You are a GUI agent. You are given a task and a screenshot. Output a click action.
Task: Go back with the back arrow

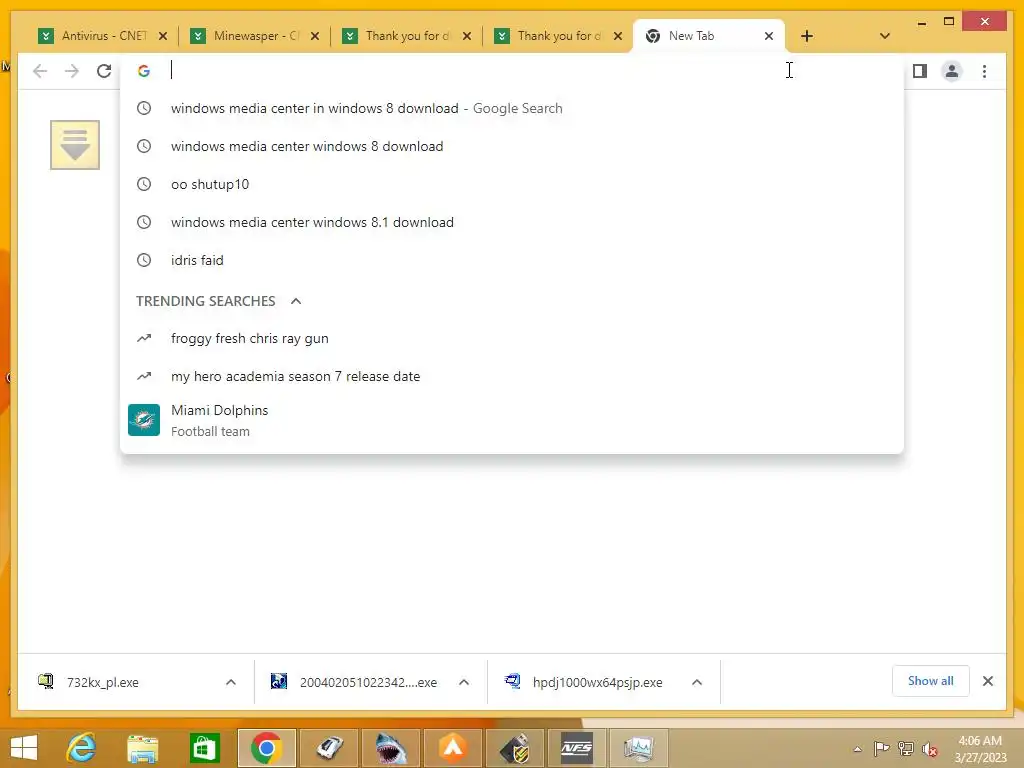tap(40, 71)
